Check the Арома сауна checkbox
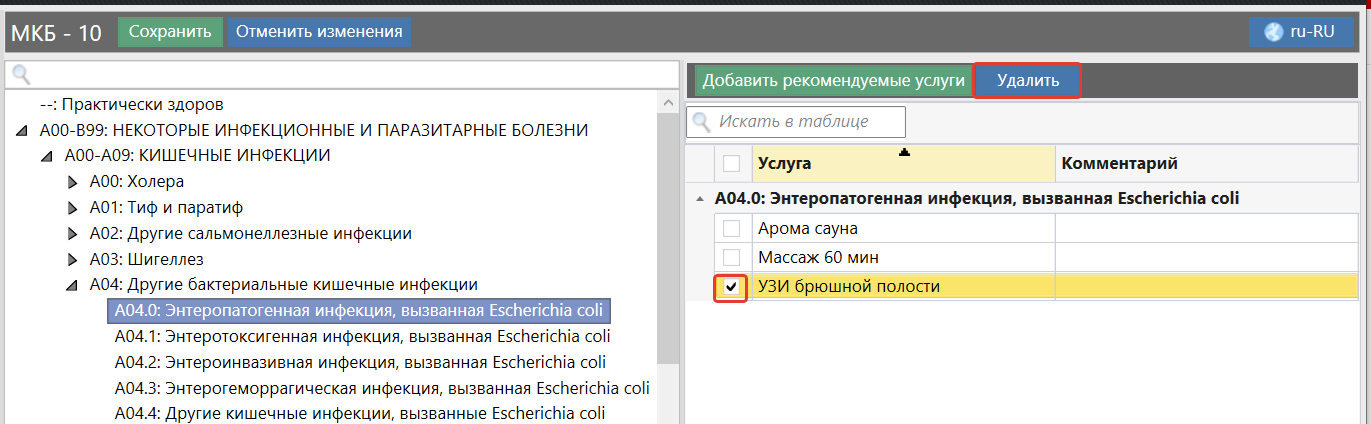 (x=732, y=229)
